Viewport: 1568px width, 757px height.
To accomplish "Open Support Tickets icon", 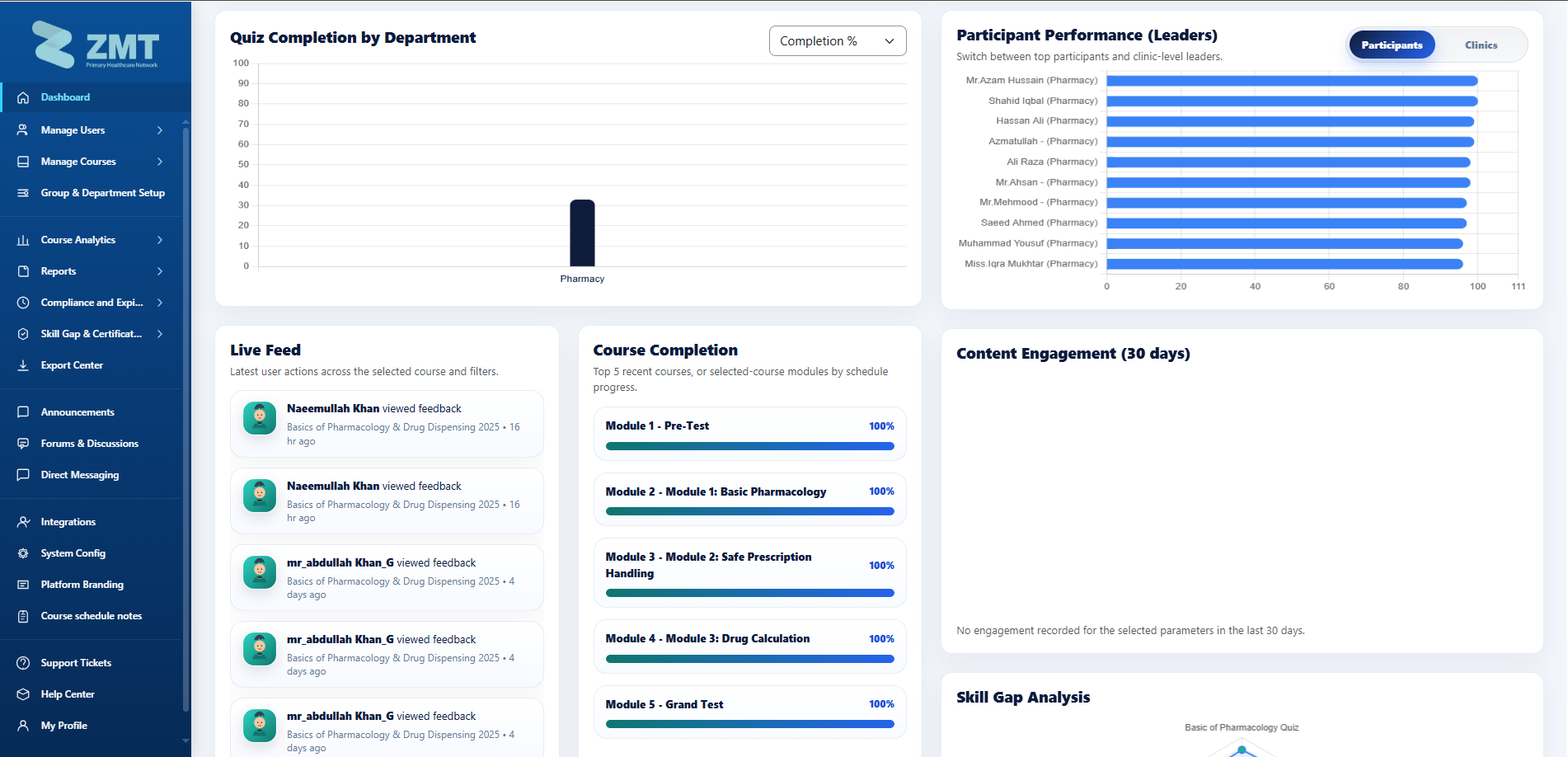I will (x=23, y=663).
